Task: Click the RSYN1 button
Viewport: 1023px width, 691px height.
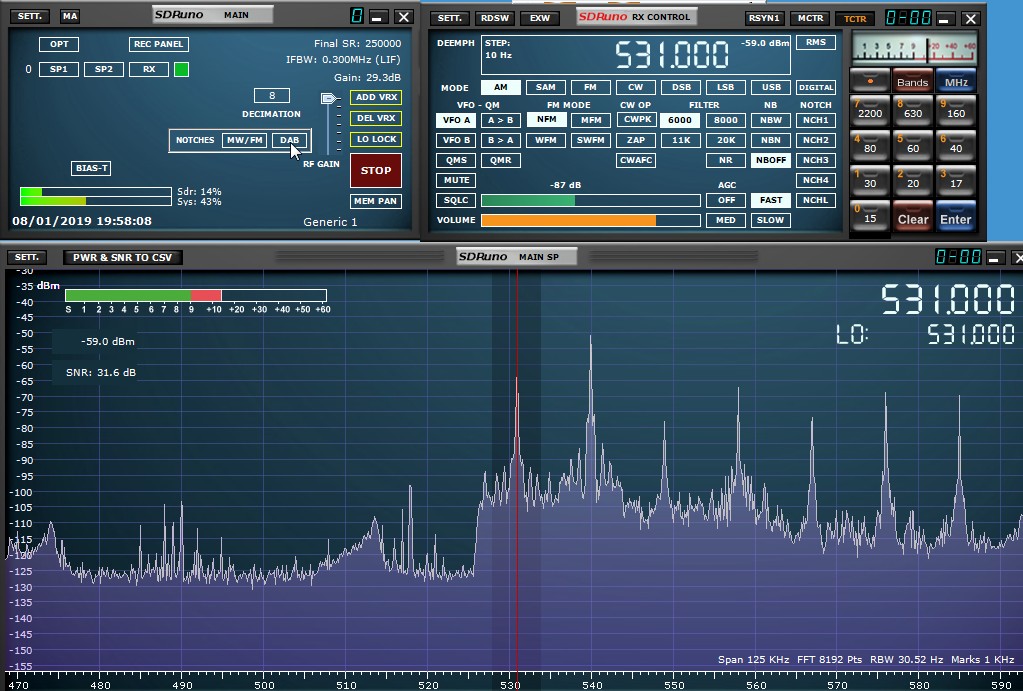Action: [x=765, y=18]
